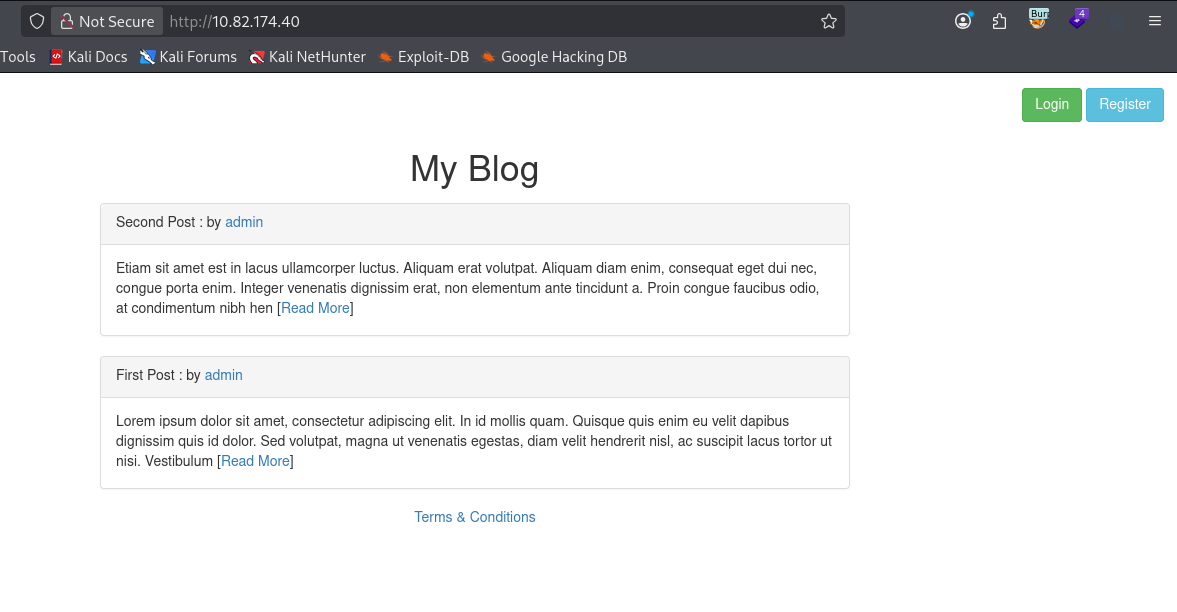Viewport: 1177px width, 612px height.
Task: Click the Exploit-DB bookmark favicon
Action: coord(386,57)
